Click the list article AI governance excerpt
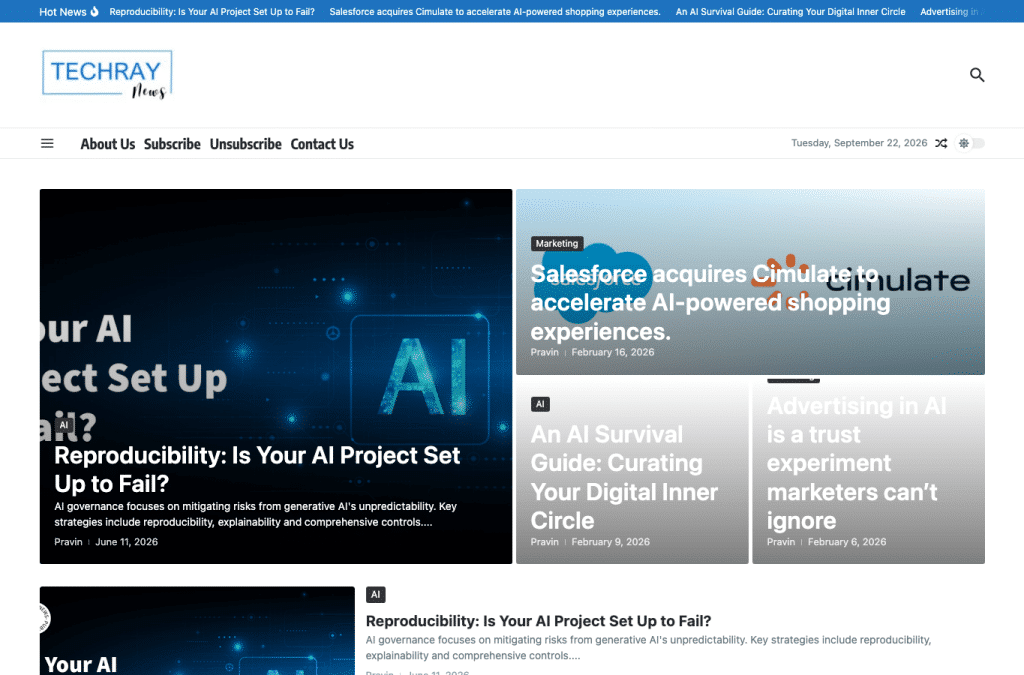 point(648,648)
